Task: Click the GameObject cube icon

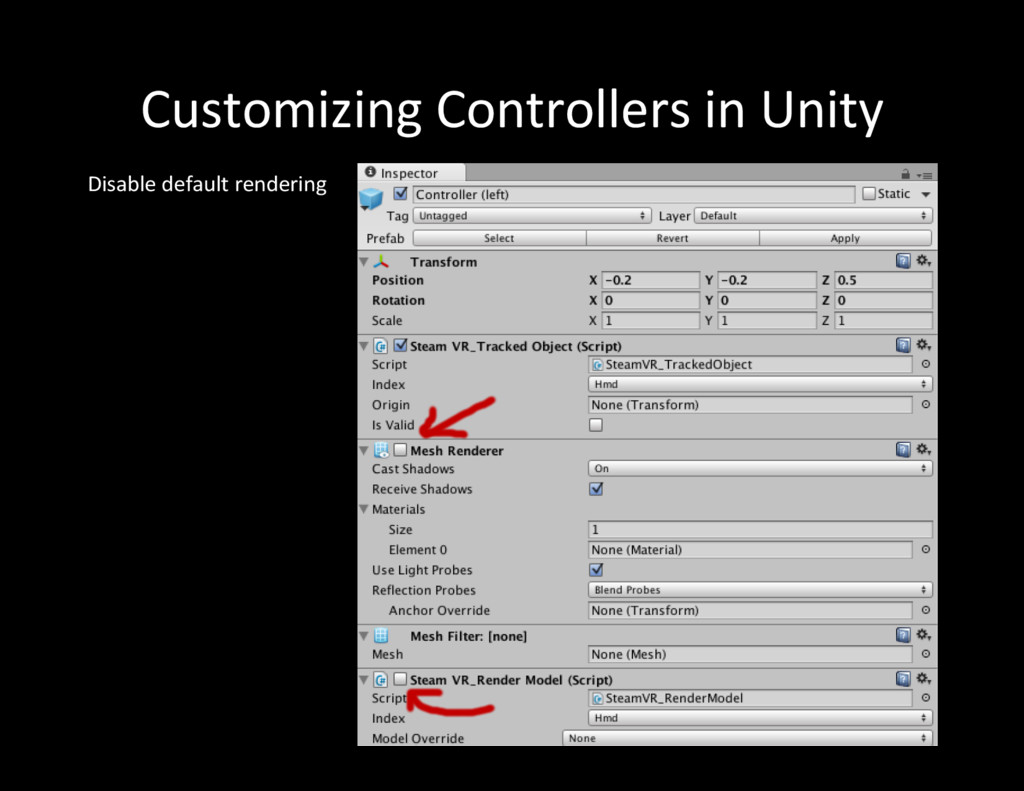Action: point(371,199)
